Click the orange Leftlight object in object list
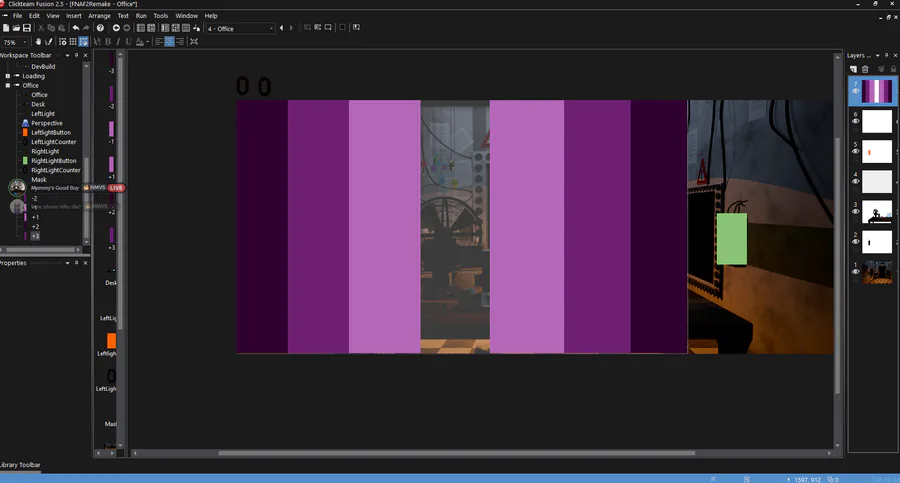Viewport: 900px width, 483px height. (x=111, y=341)
